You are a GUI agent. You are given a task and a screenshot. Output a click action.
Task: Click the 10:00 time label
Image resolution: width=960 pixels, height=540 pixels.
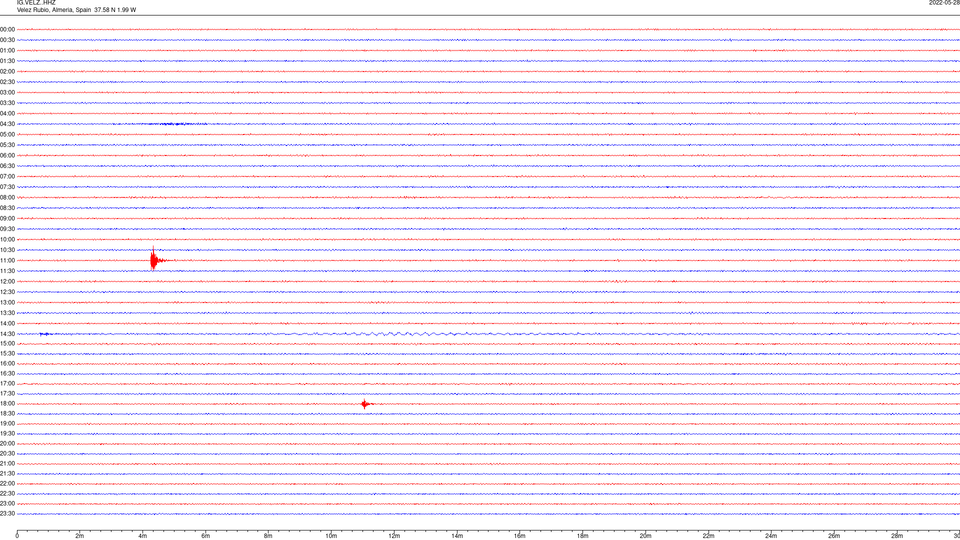point(7,239)
